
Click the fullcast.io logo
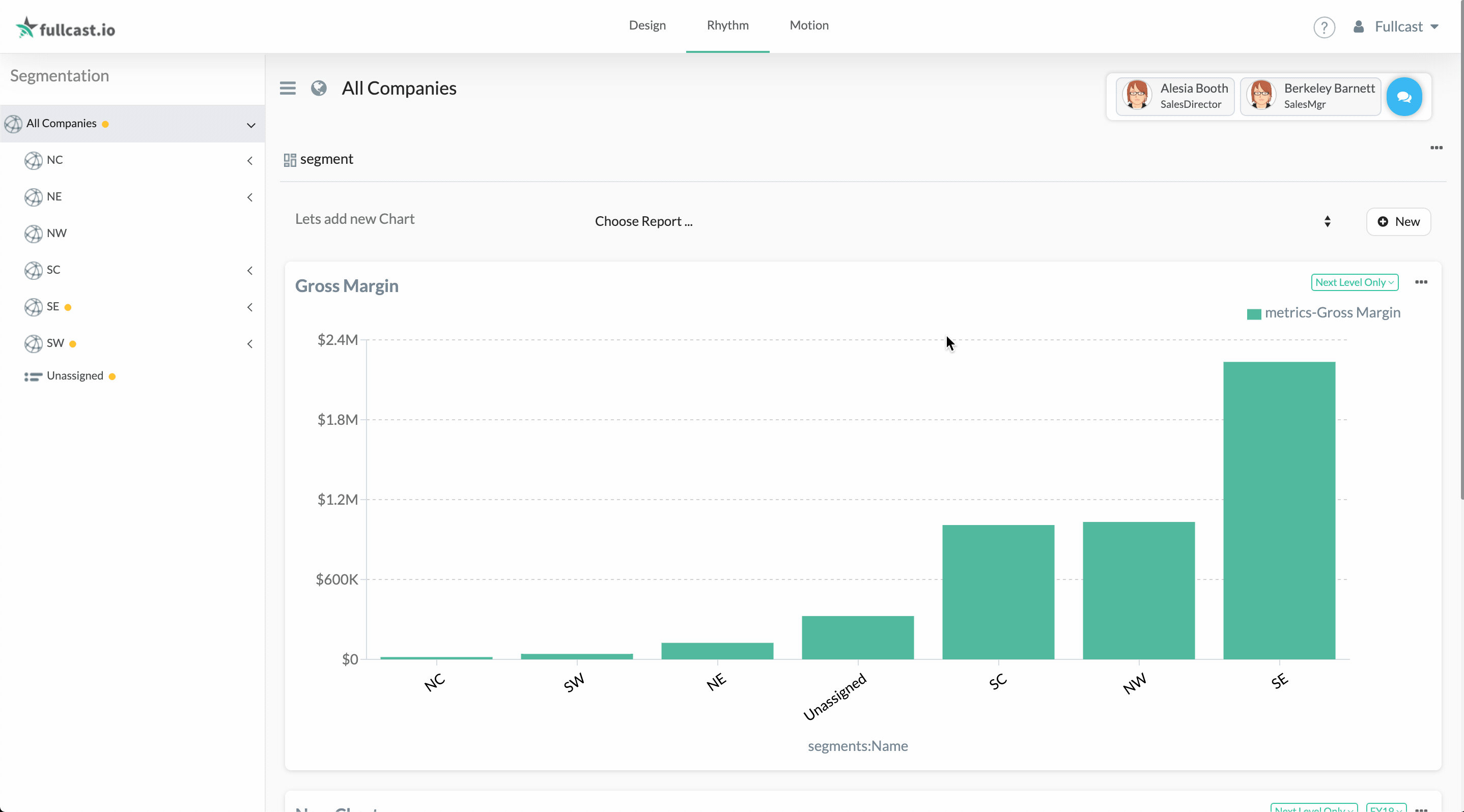pyautogui.click(x=65, y=27)
